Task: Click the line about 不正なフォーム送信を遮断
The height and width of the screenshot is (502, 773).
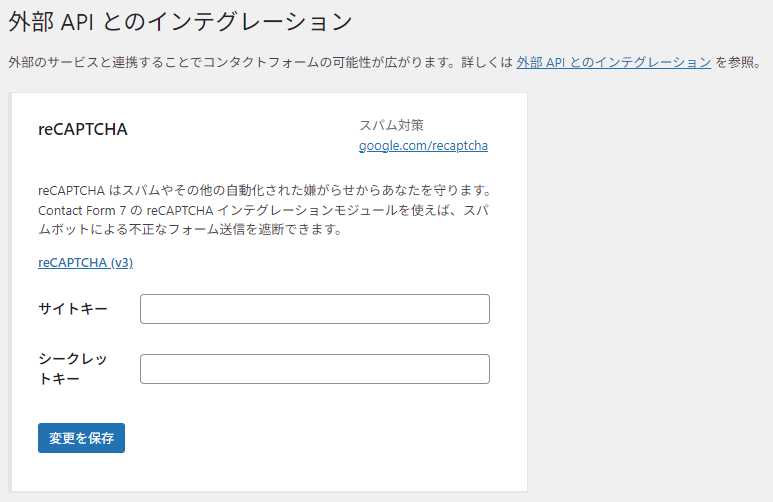Action: (190, 229)
